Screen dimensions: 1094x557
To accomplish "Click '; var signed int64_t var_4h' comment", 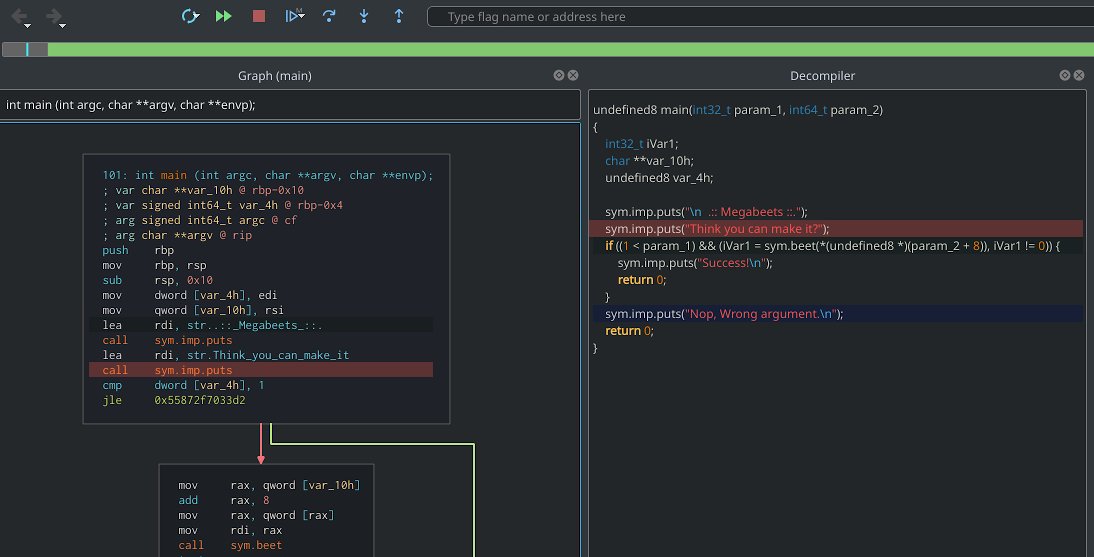I will point(223,205).
